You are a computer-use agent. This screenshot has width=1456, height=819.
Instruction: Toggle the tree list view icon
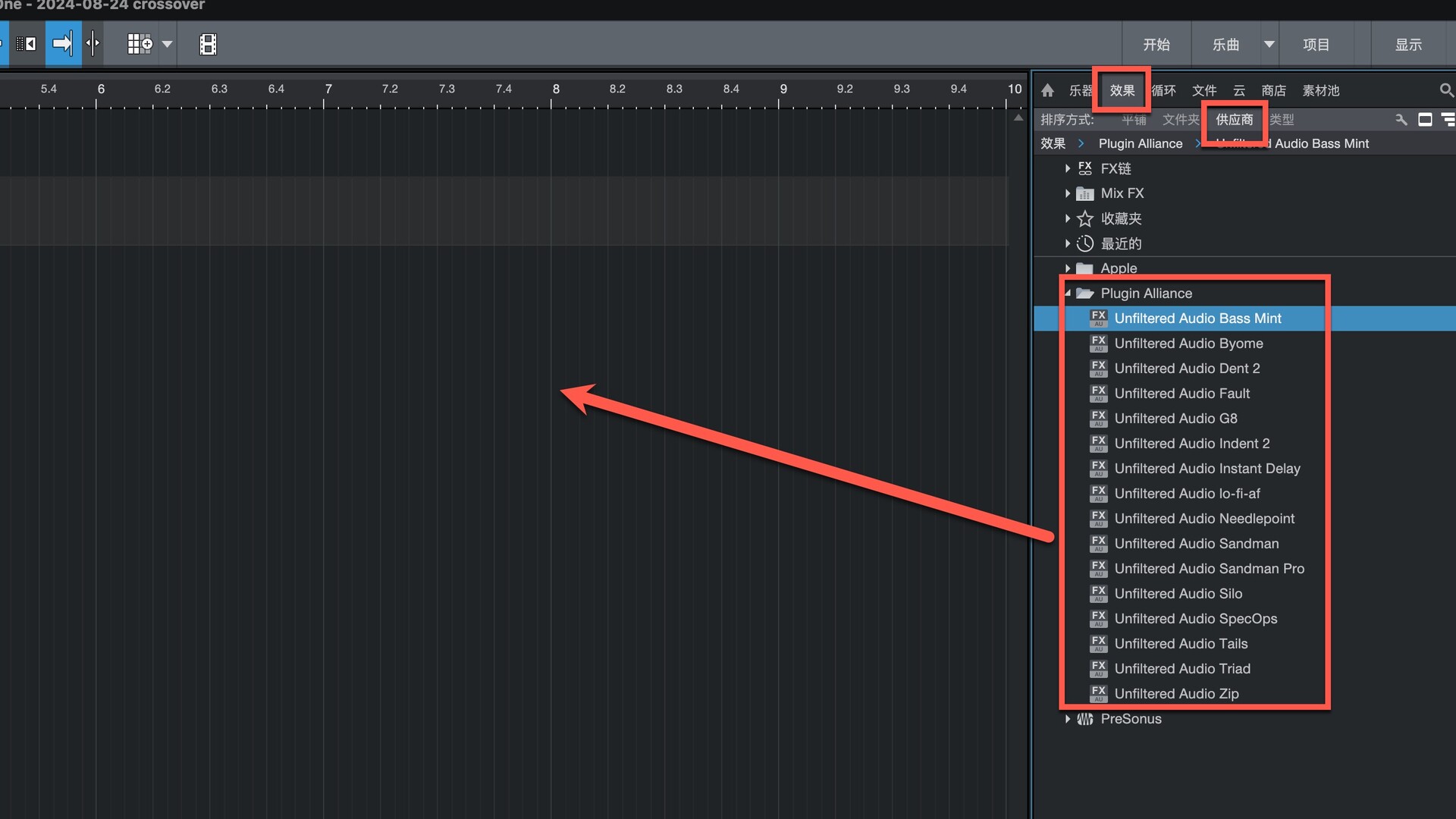[1448, 120]
